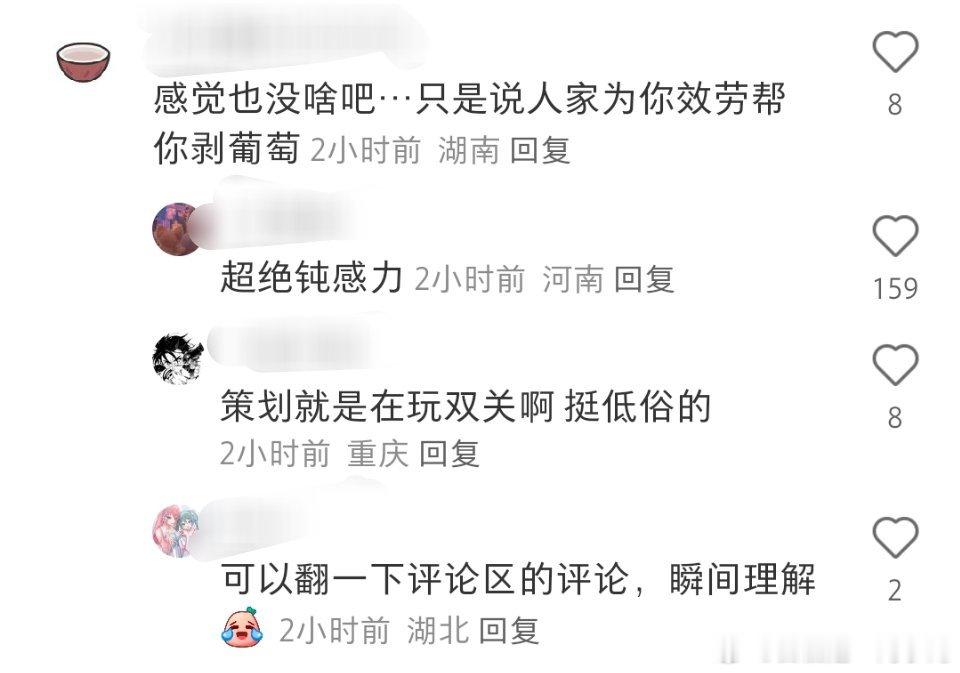960x673 pixels.
Task: Select the comment text 策划就是在玩双关啊 挺低俗的
Action: pos(465,407)
